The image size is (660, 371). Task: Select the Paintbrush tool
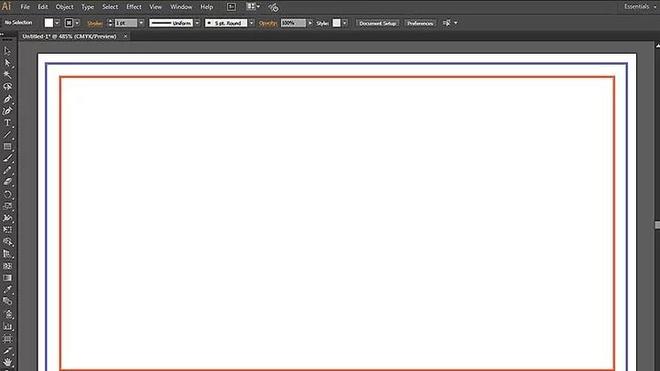7,158
